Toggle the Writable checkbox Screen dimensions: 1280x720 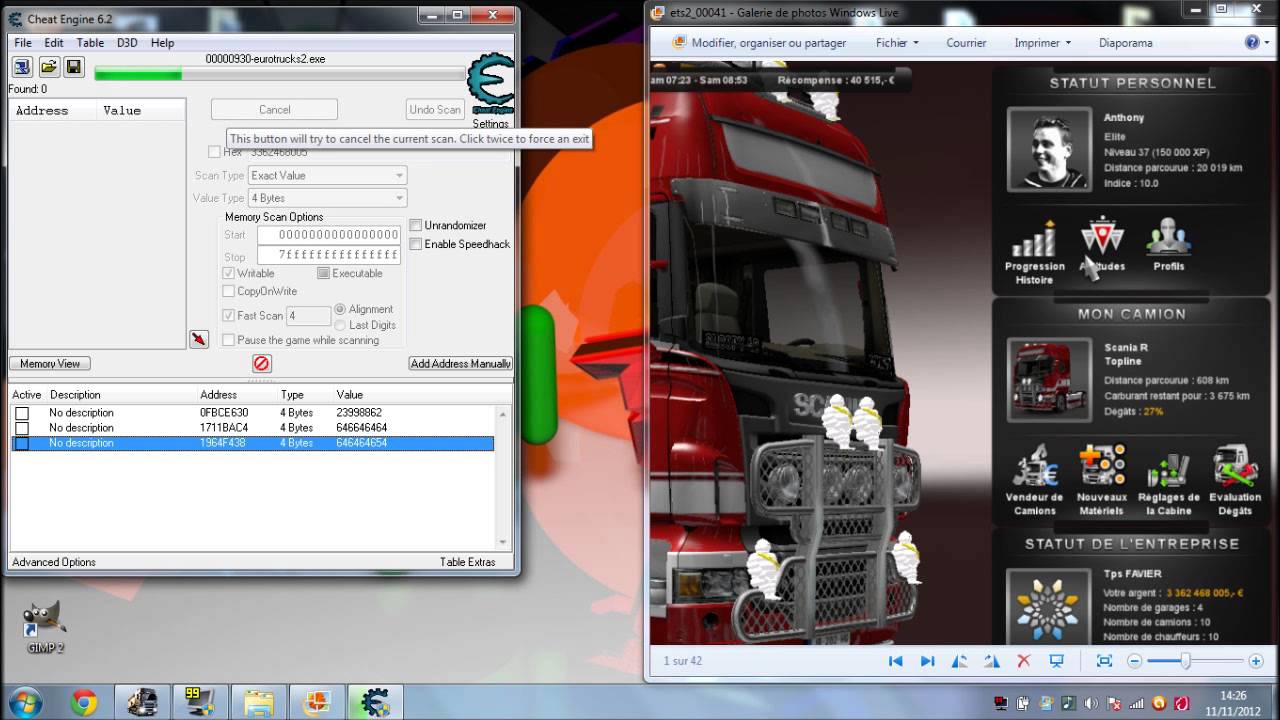tap(228, 273)
